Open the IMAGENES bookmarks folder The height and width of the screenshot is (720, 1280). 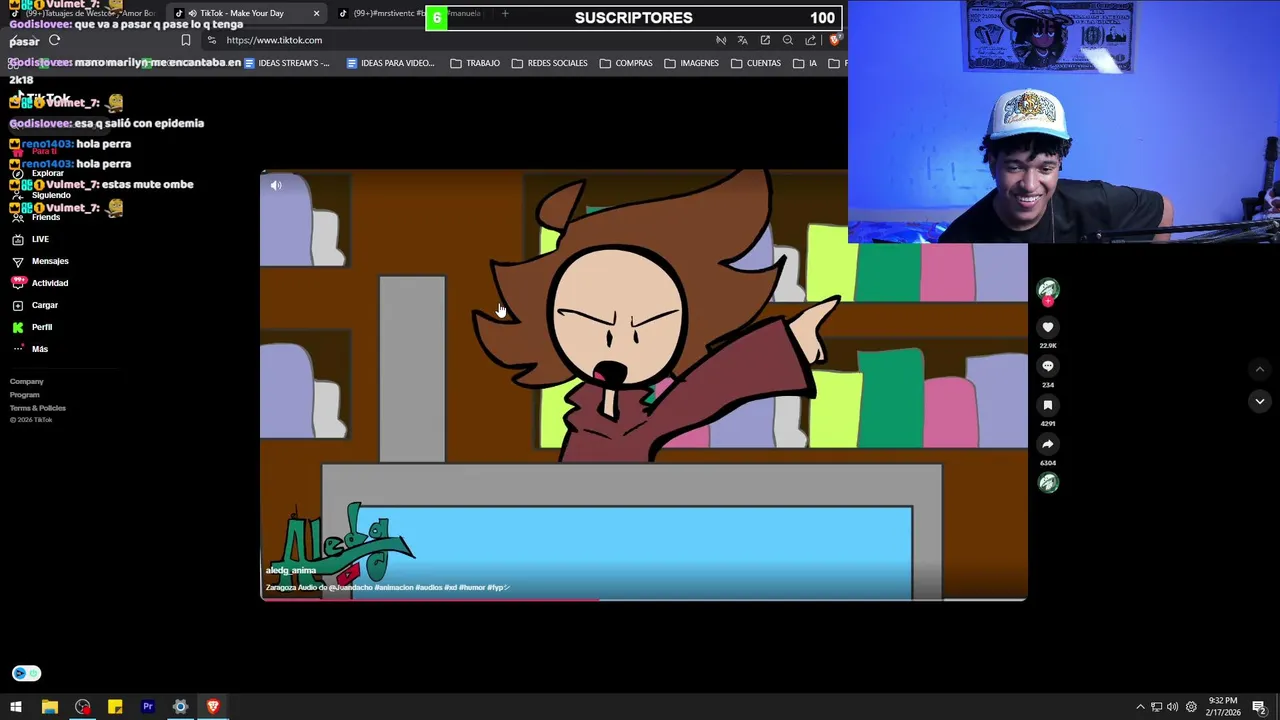pos(692,63)
